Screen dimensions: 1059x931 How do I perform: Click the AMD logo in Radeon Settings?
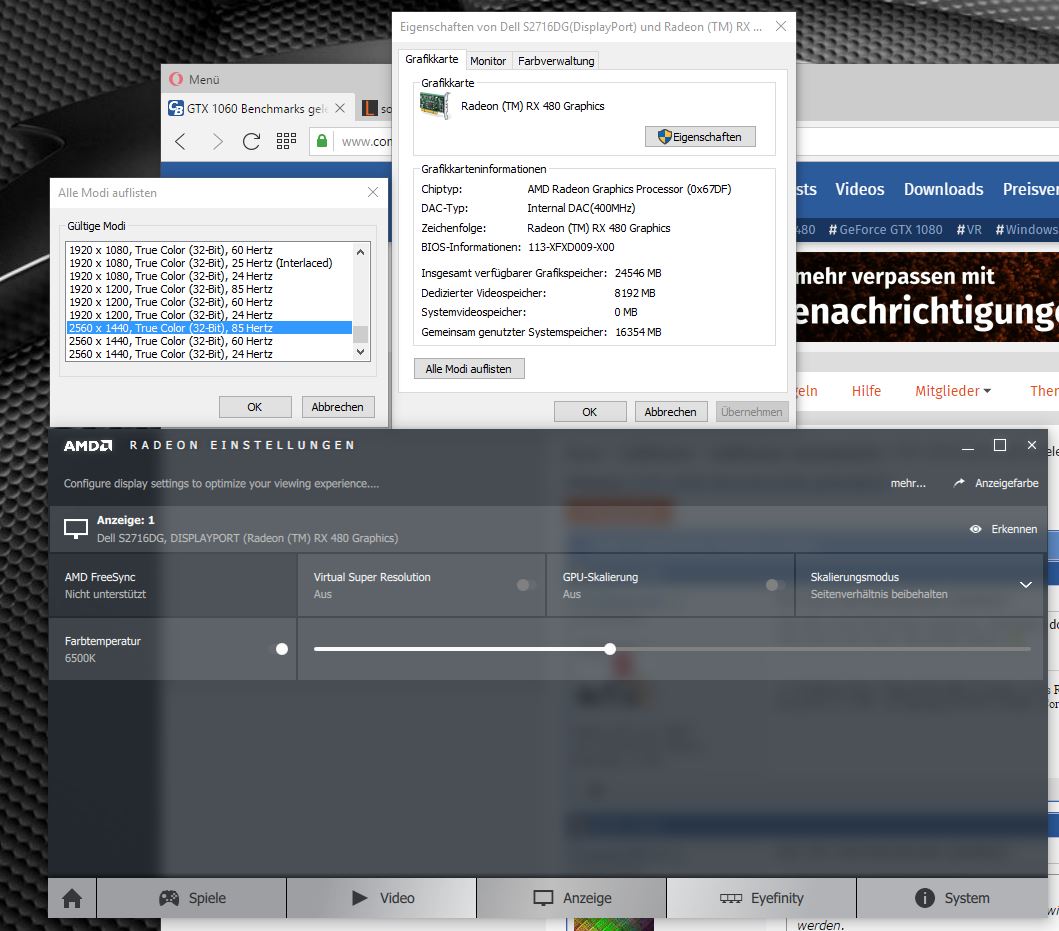tap(88, 445)
